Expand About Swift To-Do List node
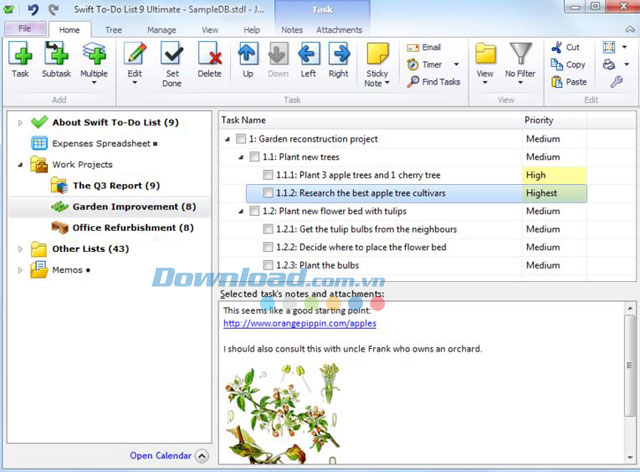Viewport: 640px width, 472px height. (x=20, y=122)
